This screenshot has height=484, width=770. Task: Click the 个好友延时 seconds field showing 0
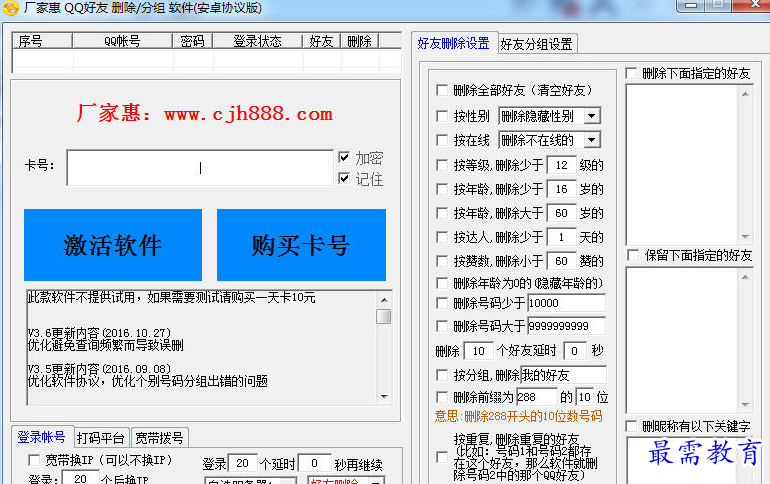575,350
